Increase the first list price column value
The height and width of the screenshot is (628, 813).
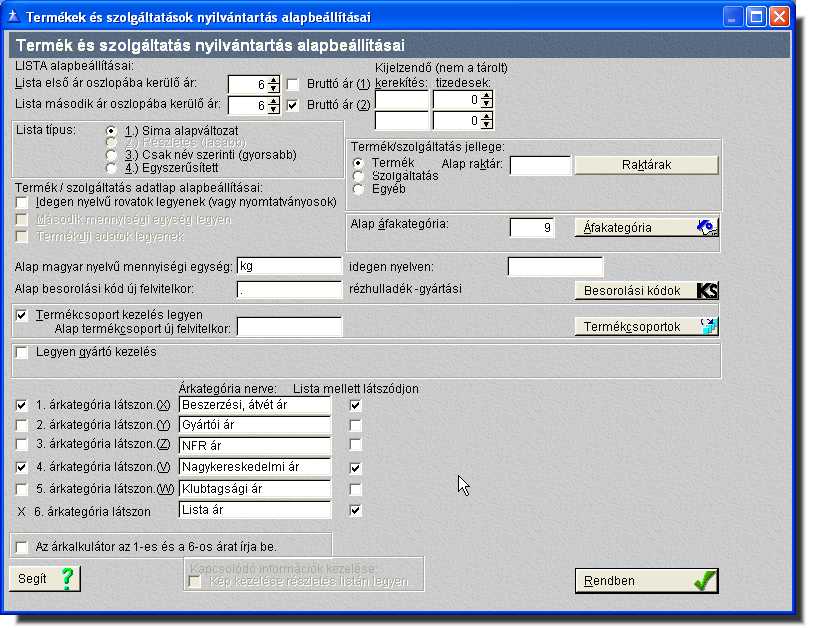pyautogui.click(x=273, y=80)
